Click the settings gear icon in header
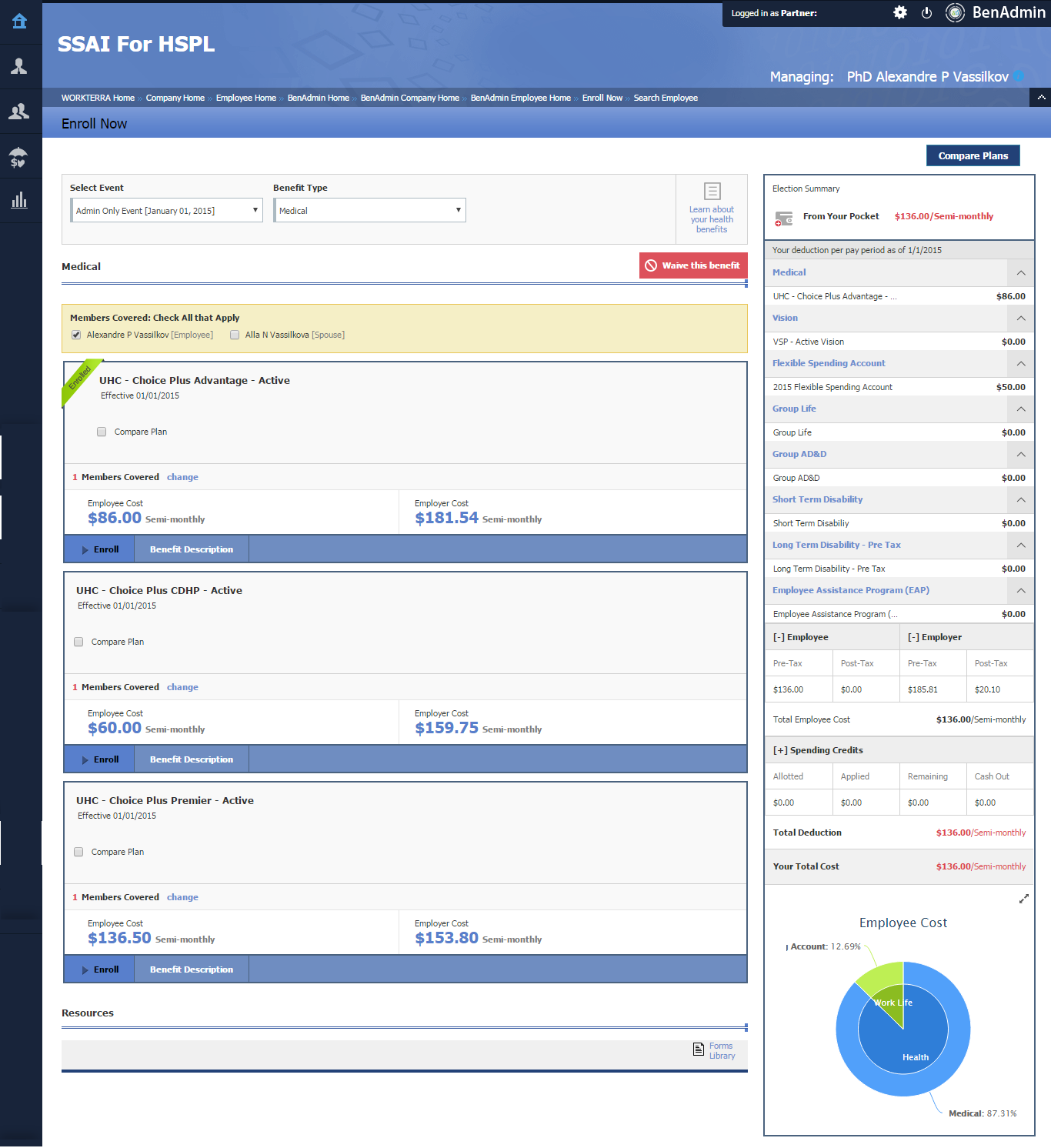1051x1148 pixels. [899, 12]
